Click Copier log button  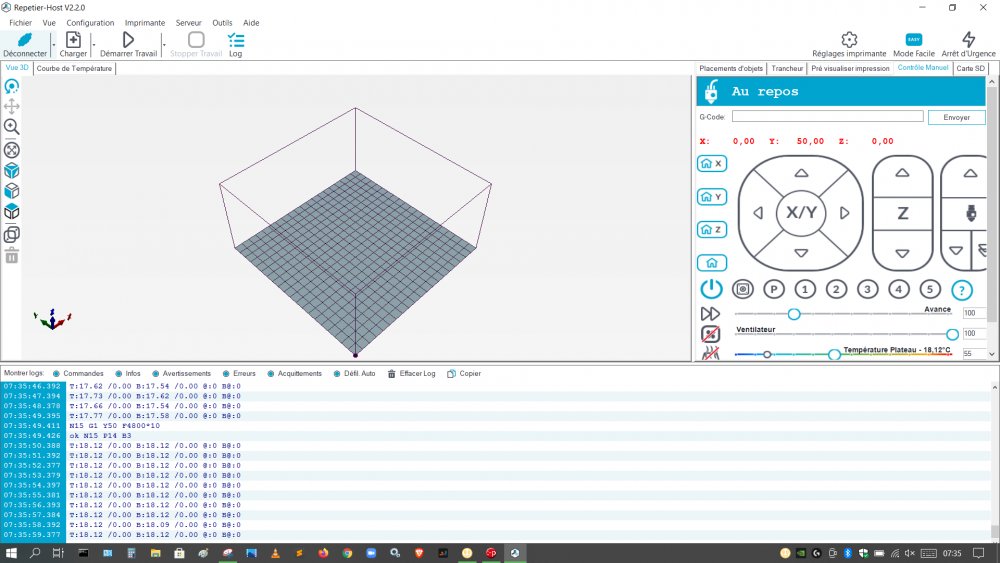(x=464, y=374)
